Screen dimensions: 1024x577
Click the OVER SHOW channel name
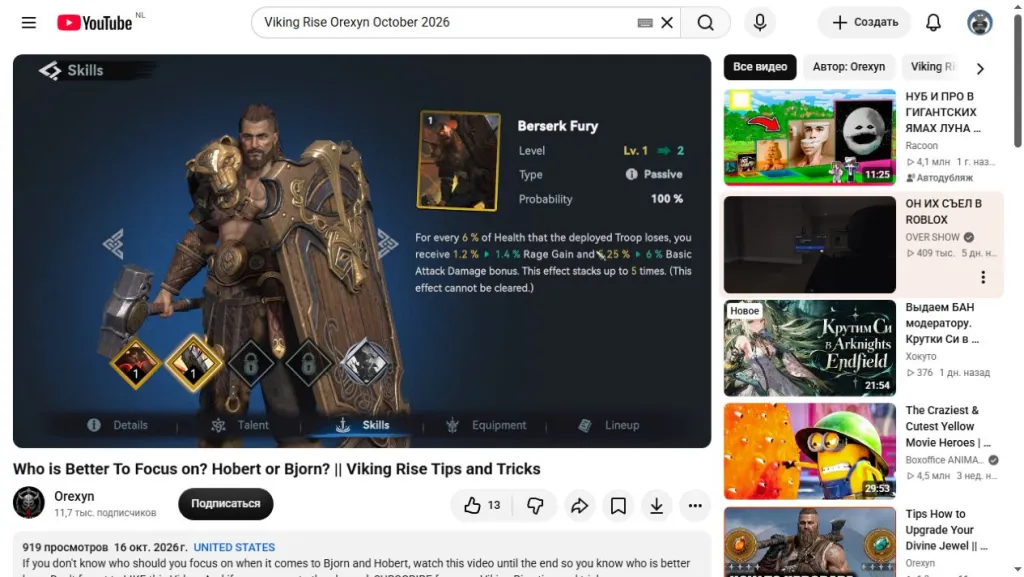(x=932, y=237)
